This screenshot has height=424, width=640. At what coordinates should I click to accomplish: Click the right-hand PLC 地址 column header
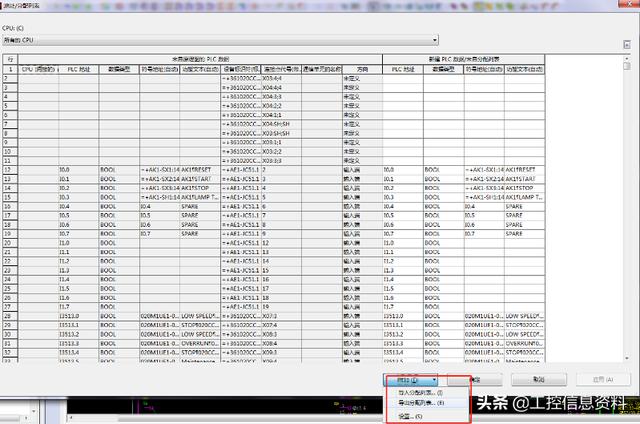[403, 69]
